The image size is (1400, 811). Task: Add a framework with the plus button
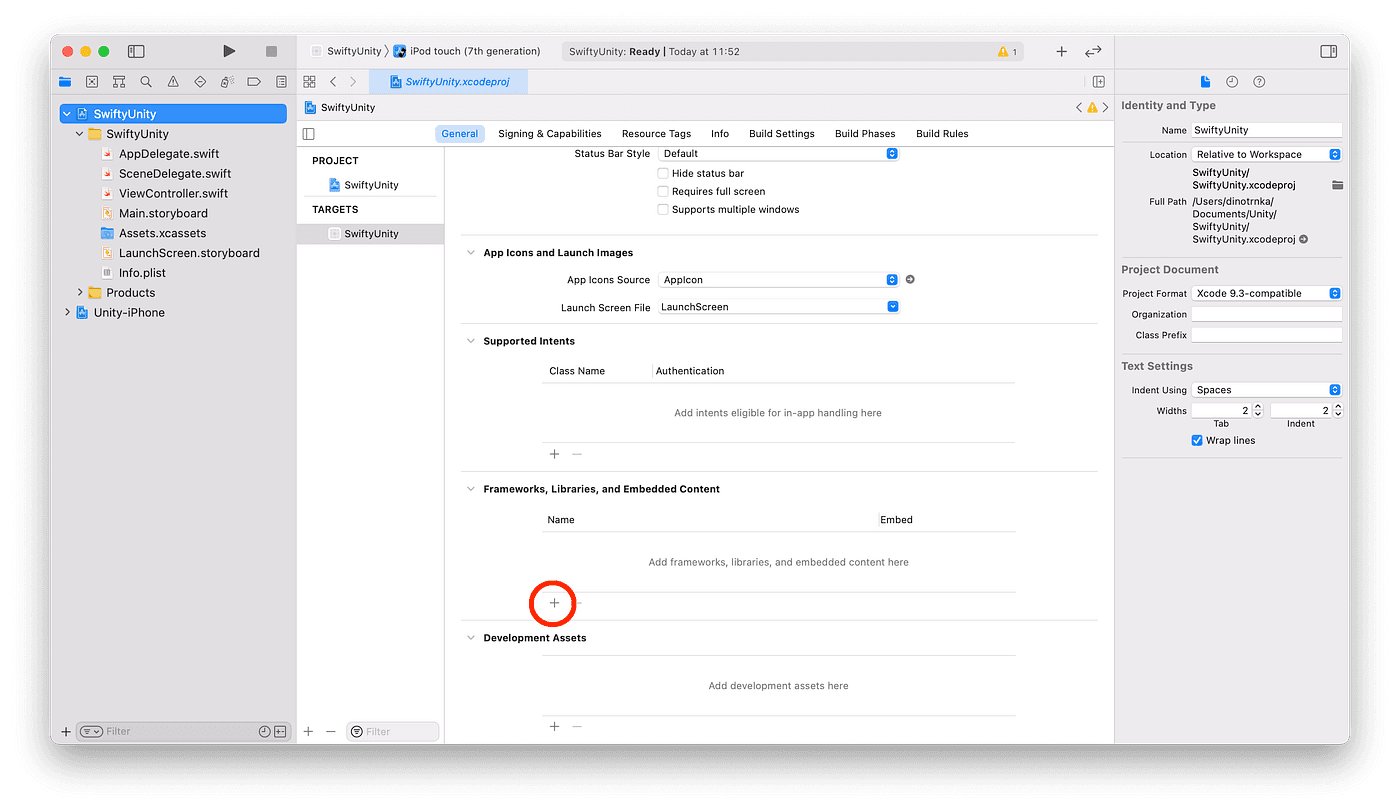[554, 603]
